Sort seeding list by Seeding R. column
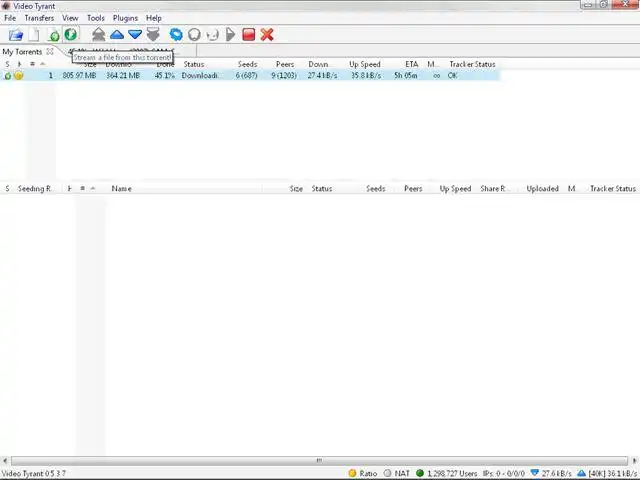Screen dimensions: 640x480 tap(34, 189)
